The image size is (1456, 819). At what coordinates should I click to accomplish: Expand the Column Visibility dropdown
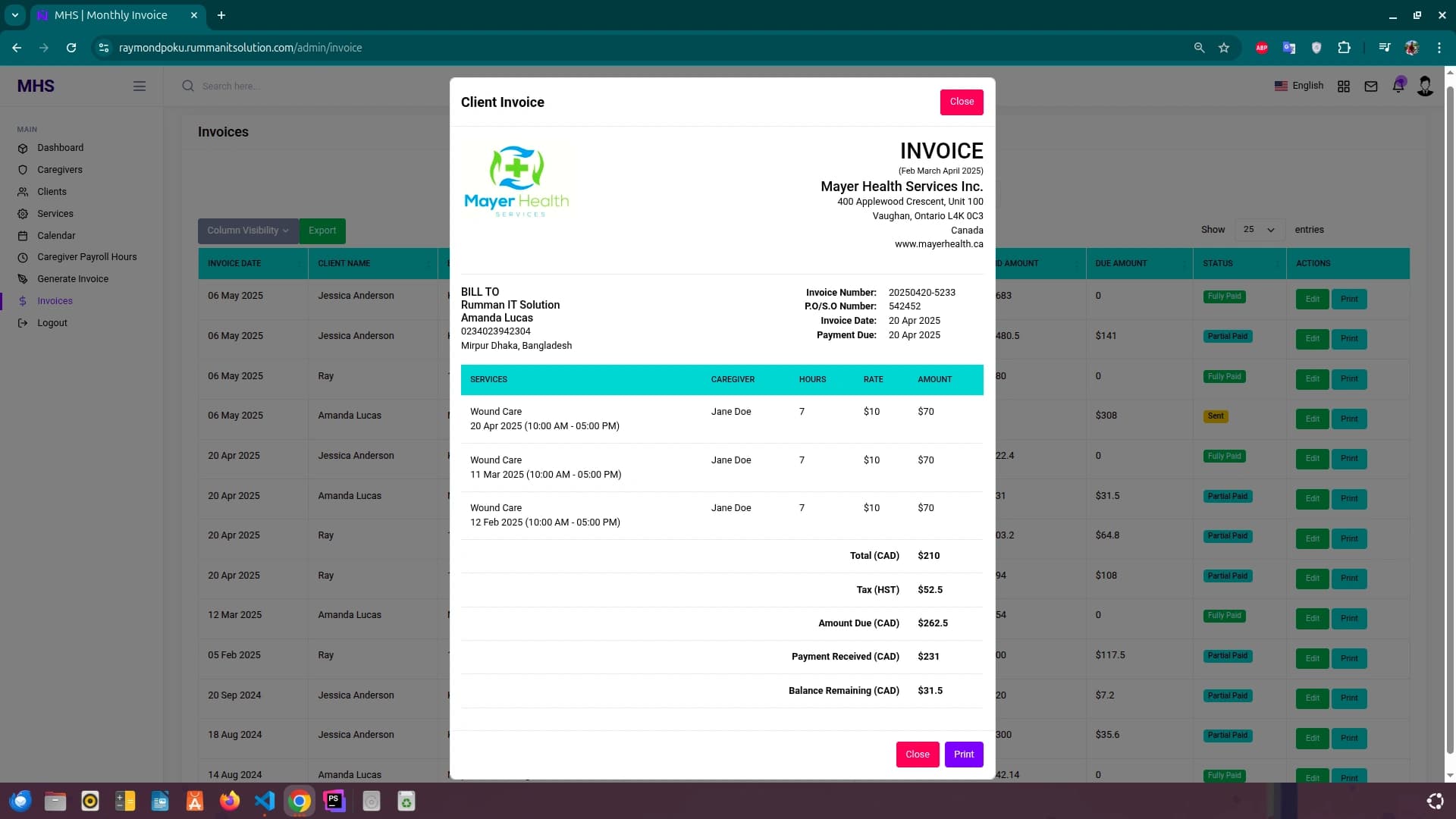pyautogui.click(x=248, y=231)
